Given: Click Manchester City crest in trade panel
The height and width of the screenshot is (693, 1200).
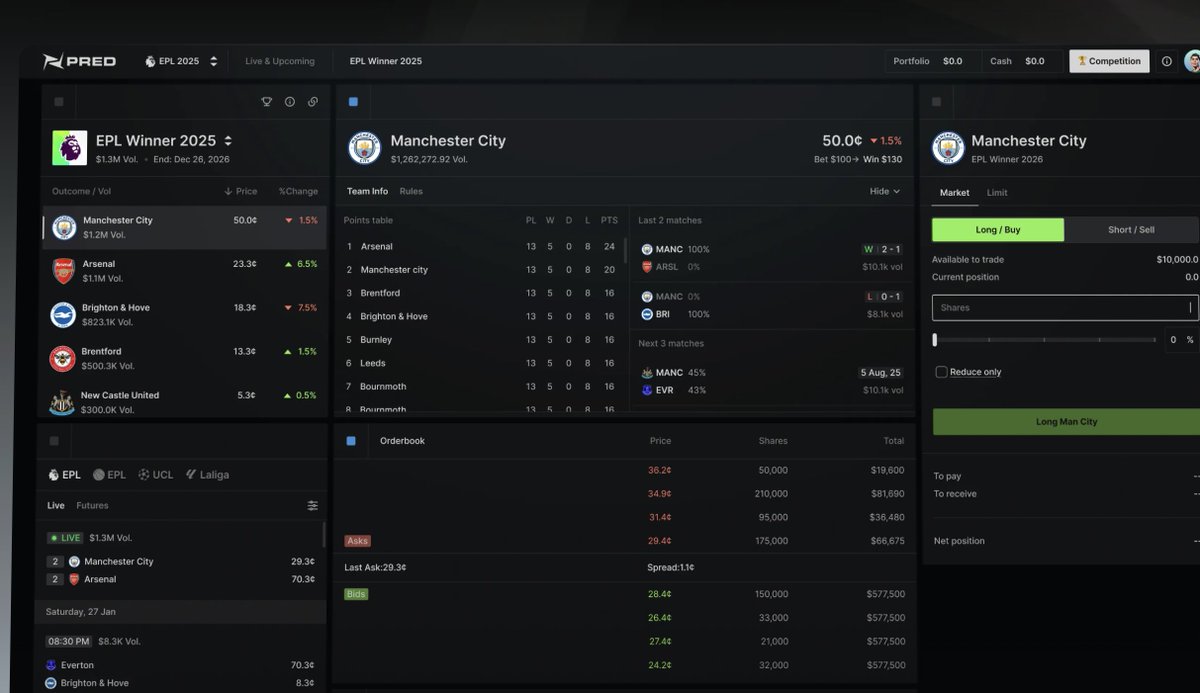Looking at the screenshot, I should pos(948,148).
